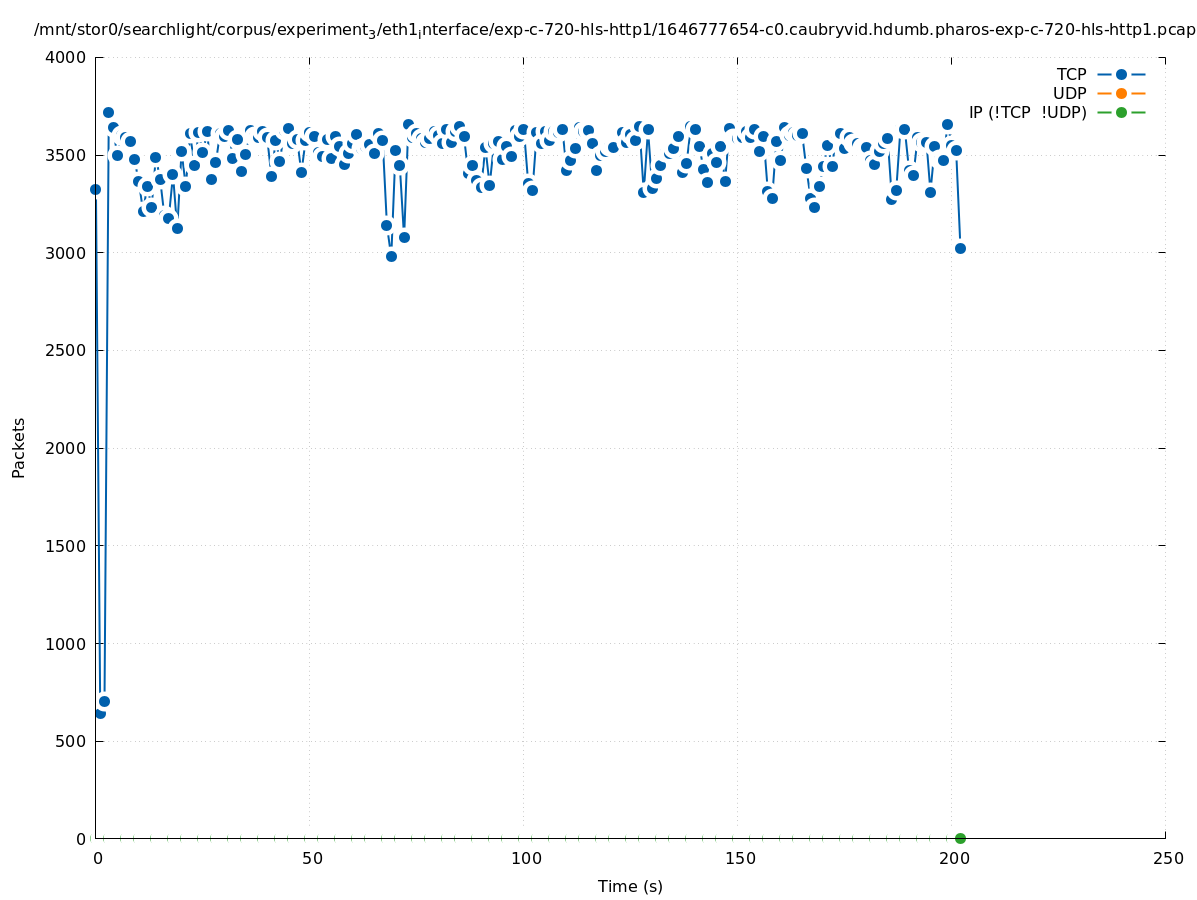Click the lowest blue TCP point near 650 packets
Screen dimensions: 1197x900
coord(100,713)
